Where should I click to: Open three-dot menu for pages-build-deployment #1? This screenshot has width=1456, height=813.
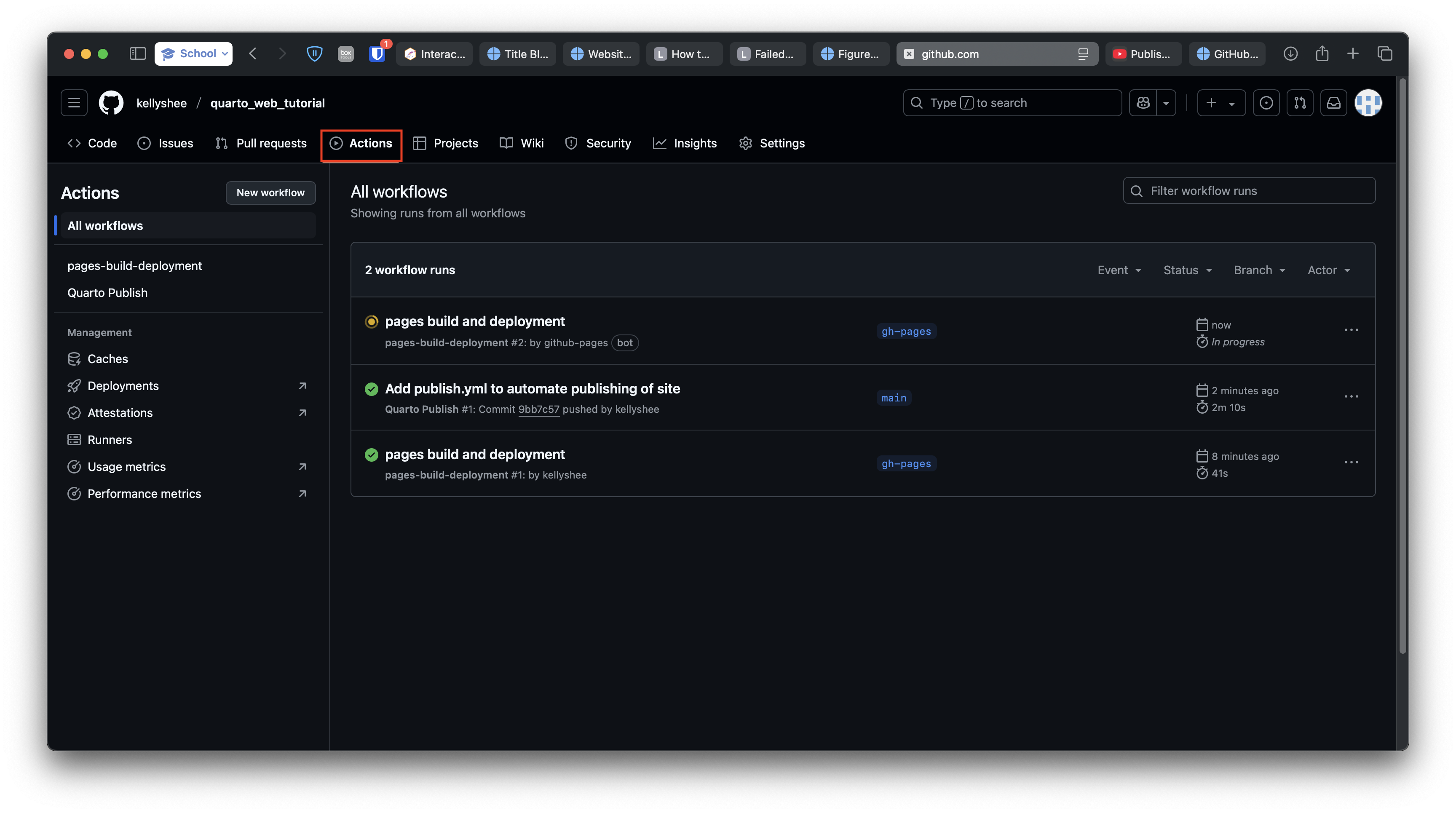1351,462
